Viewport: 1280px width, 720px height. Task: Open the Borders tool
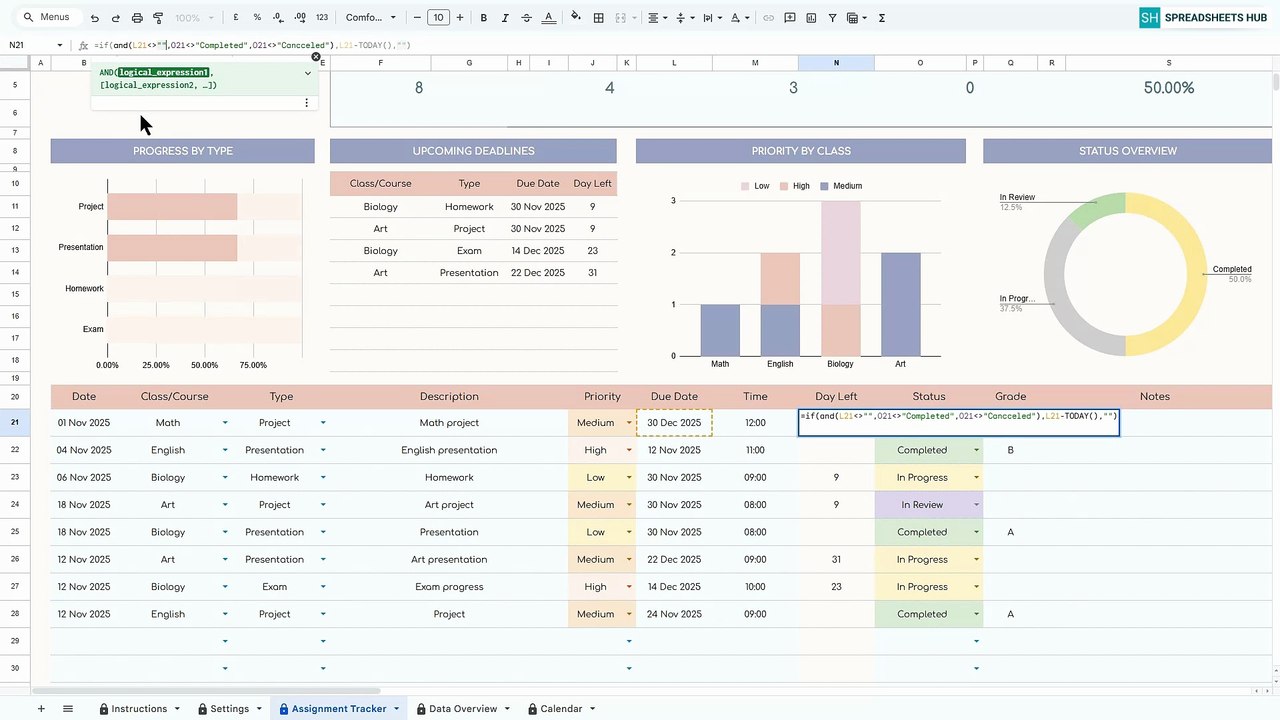598,18
